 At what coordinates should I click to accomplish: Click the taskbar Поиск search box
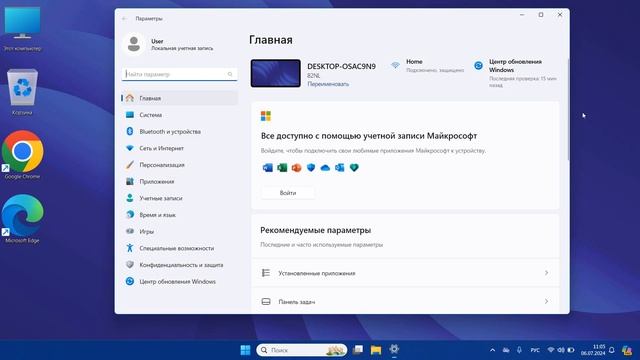[x=302, y=350]
